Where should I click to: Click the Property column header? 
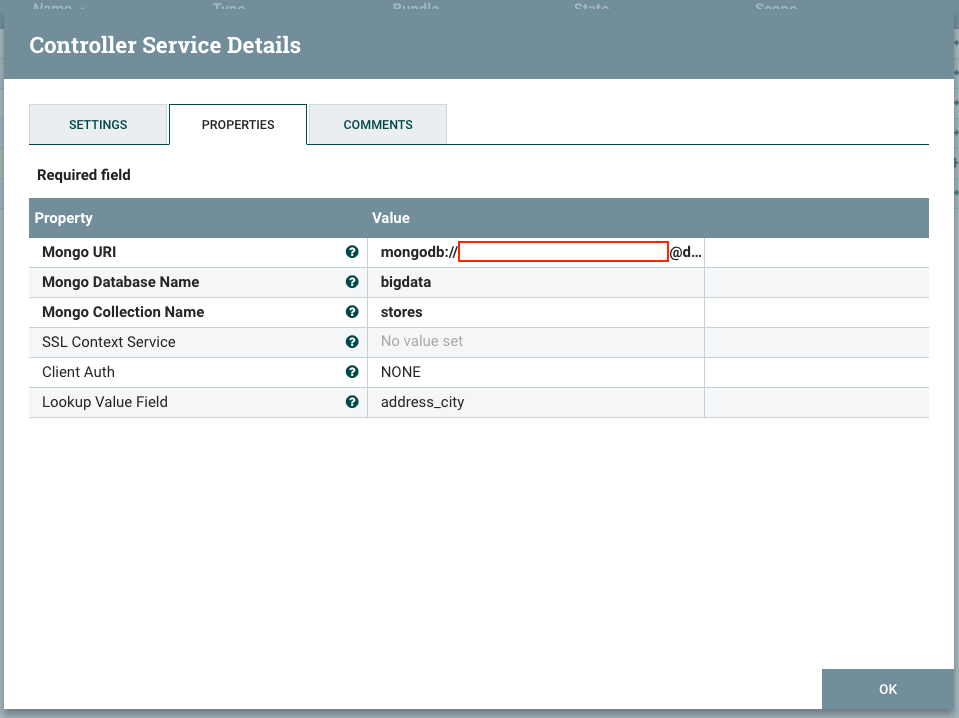(64, 218)
